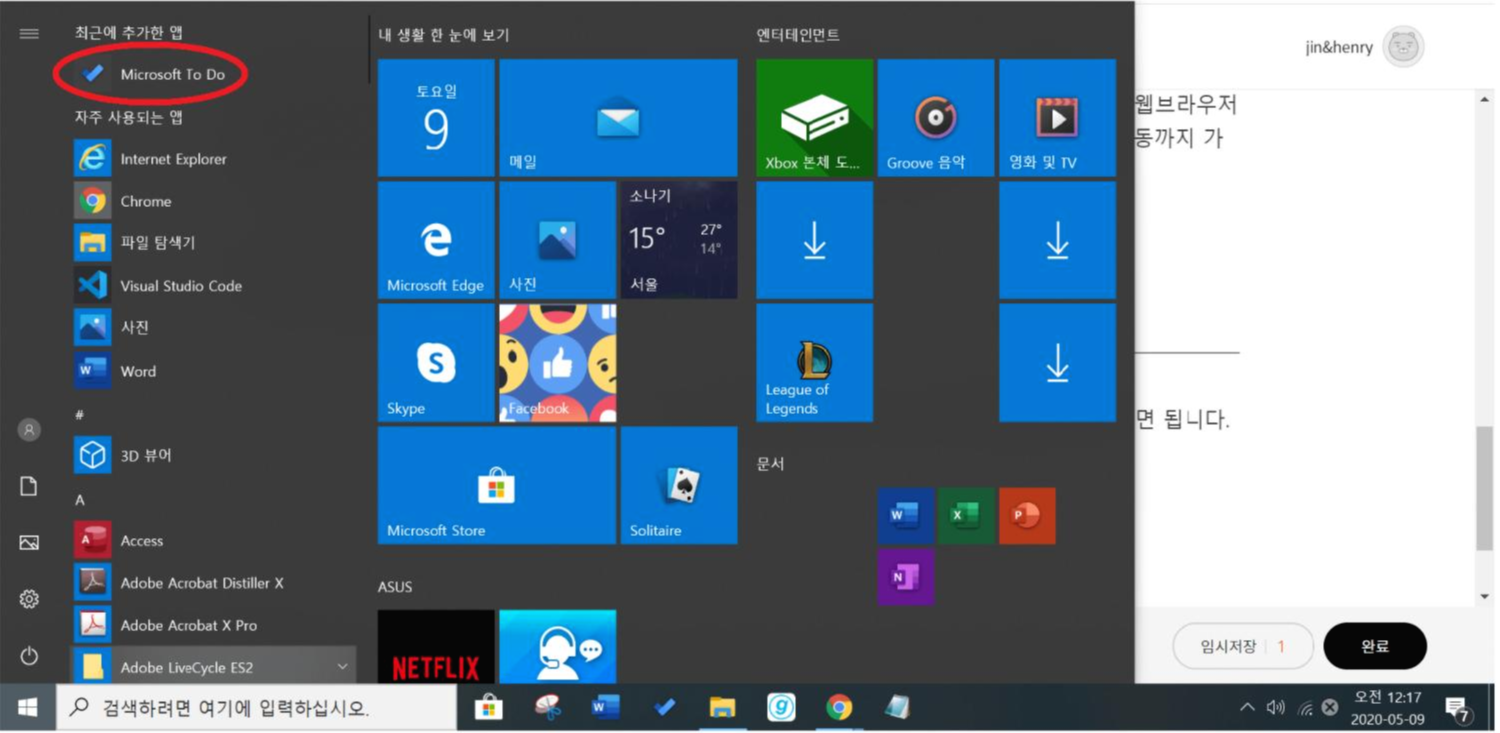Jump to the letter A section header
Image resolution: width=1500 pixels, height=733 pixels.
(80, 500)
